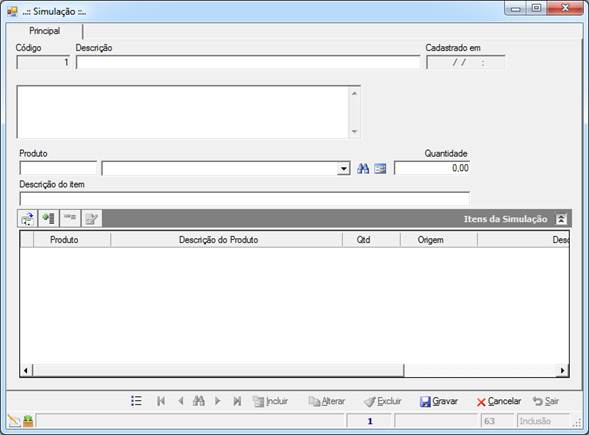Click the Incluir button
The height and width of the screenshot is (435, 589).
270,401
